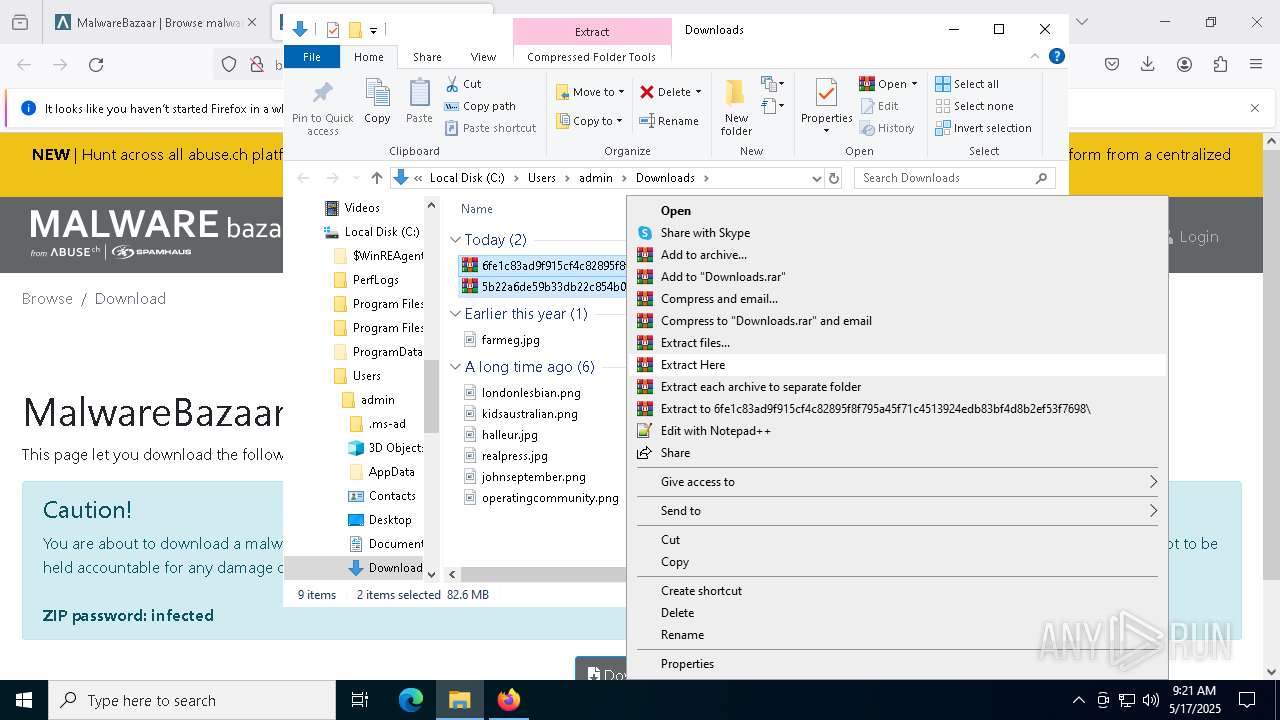Open Microsoft Edge from the taskbar
Screen dimensions: 1280x720
click(x=411, y=700)
